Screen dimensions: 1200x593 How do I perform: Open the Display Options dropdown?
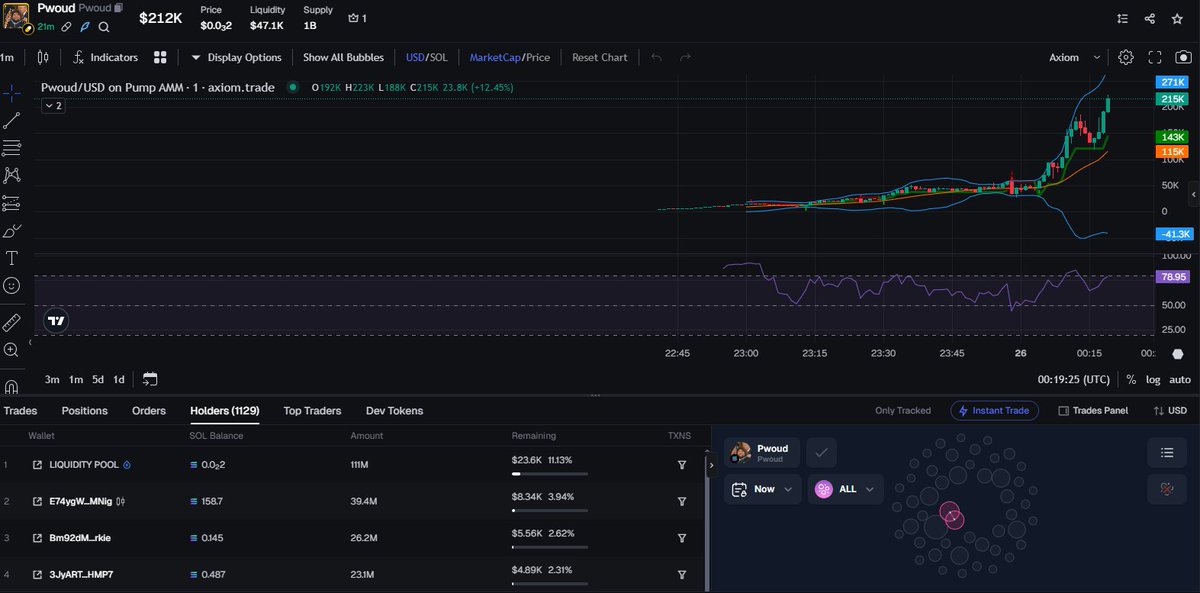coord(237,57)
